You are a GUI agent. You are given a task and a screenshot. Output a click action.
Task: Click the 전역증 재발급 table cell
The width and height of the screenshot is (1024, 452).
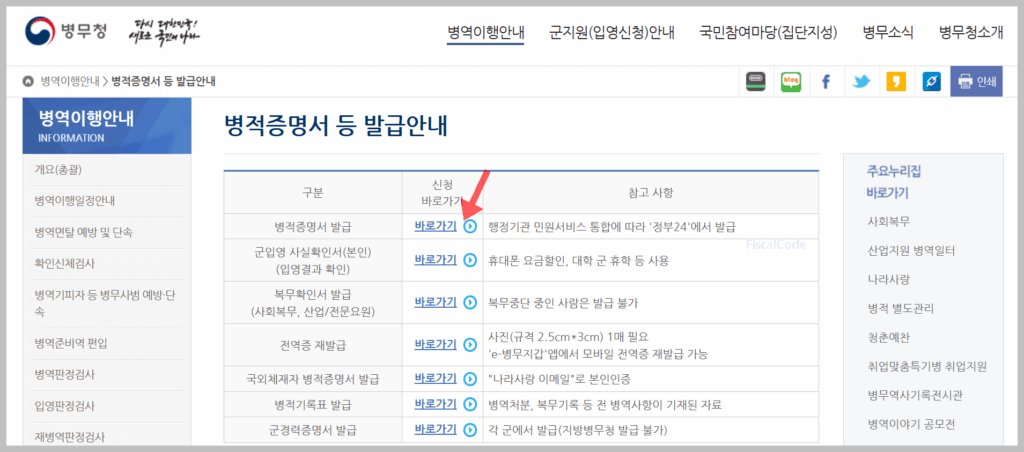click(x=313, y=345)
